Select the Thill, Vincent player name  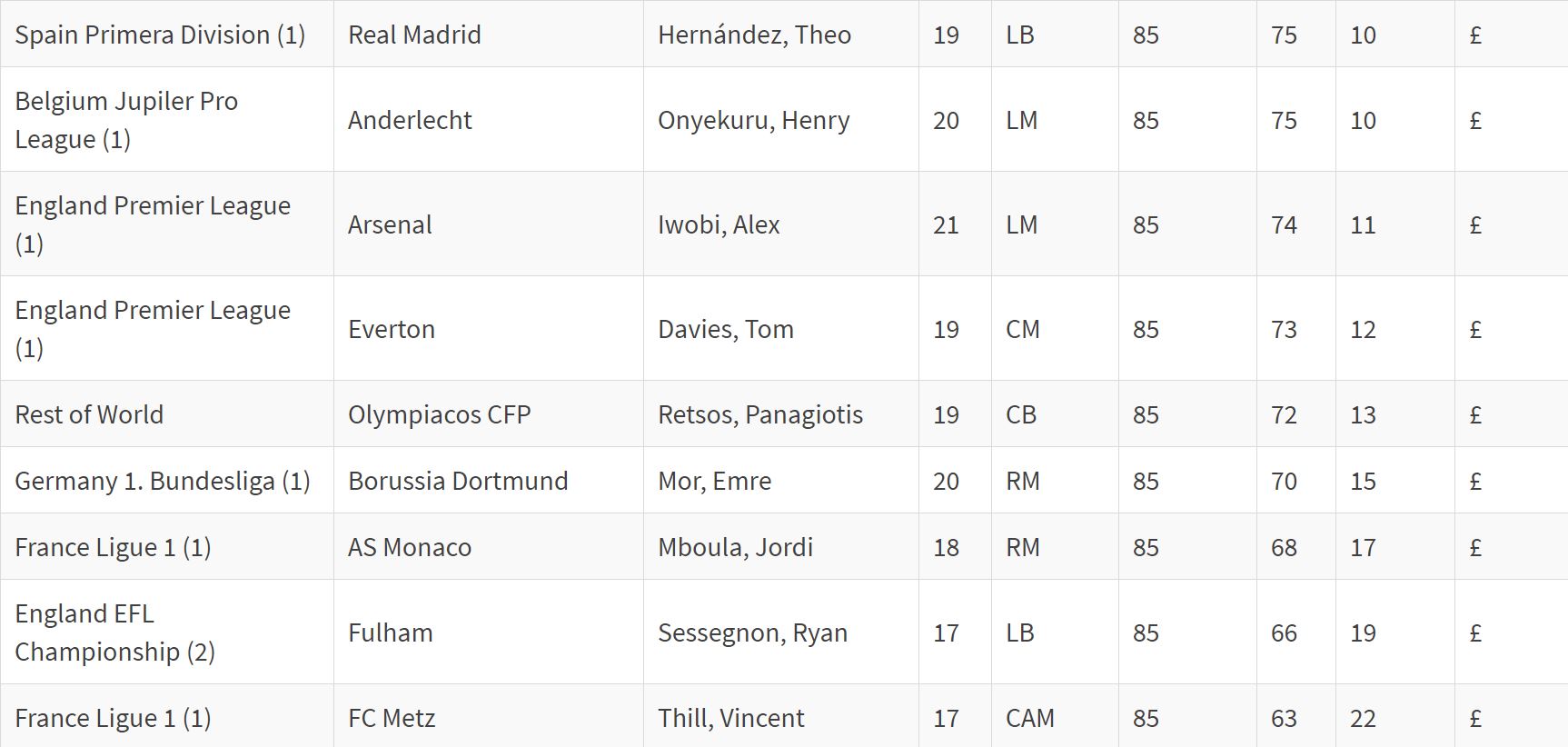730,718
